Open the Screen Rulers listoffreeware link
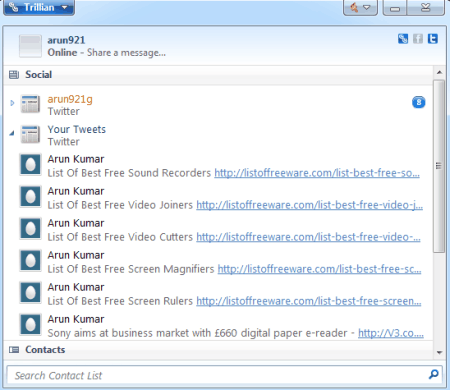The image size is (450, 390). (309, 301)
